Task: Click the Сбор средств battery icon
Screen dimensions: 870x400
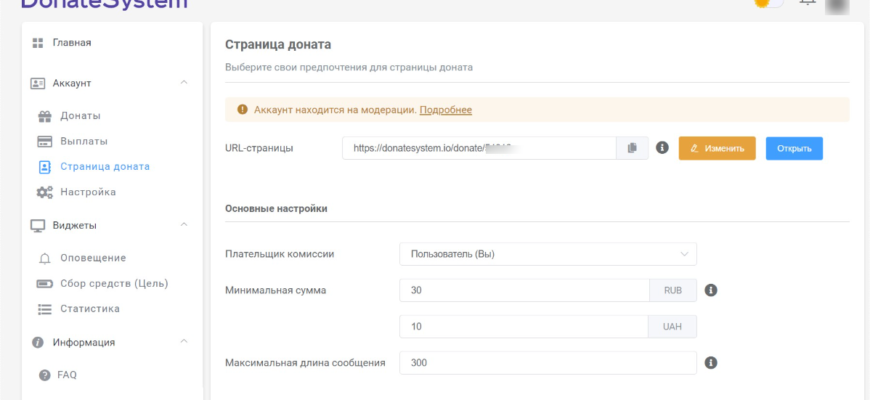Action: (44, 284)
